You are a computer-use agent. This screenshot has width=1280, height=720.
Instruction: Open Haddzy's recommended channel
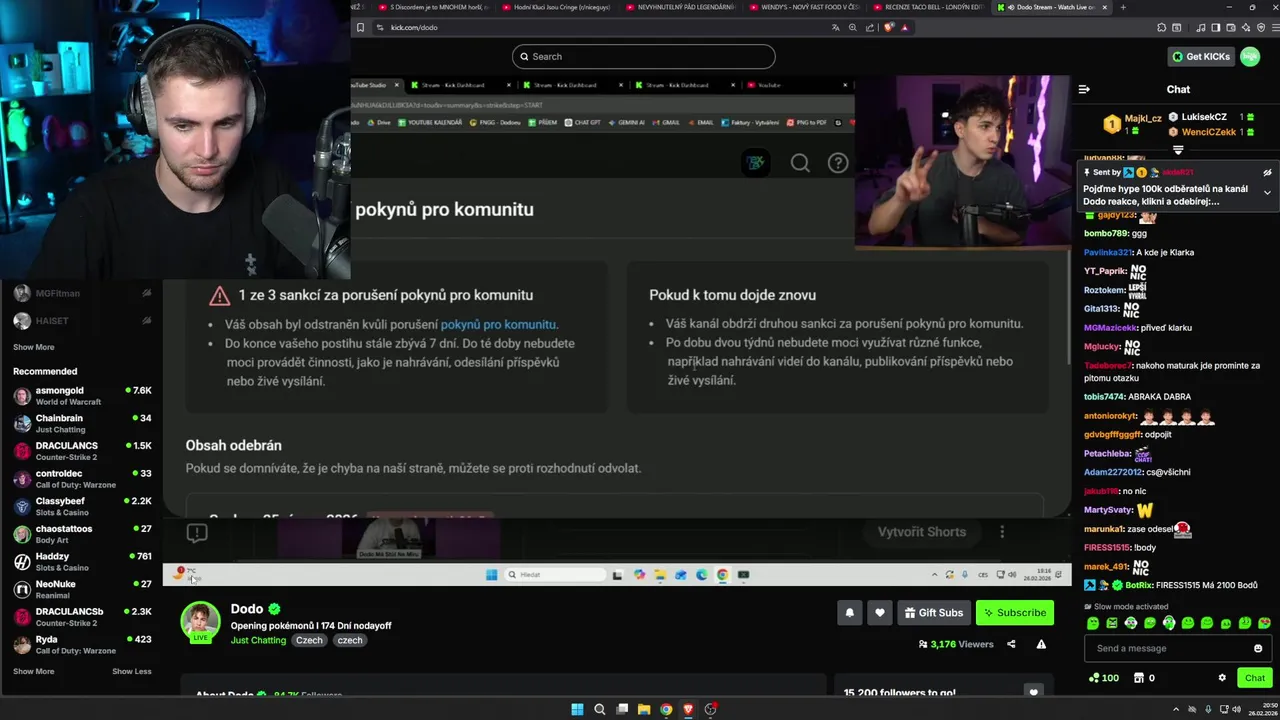coord(82,562)
